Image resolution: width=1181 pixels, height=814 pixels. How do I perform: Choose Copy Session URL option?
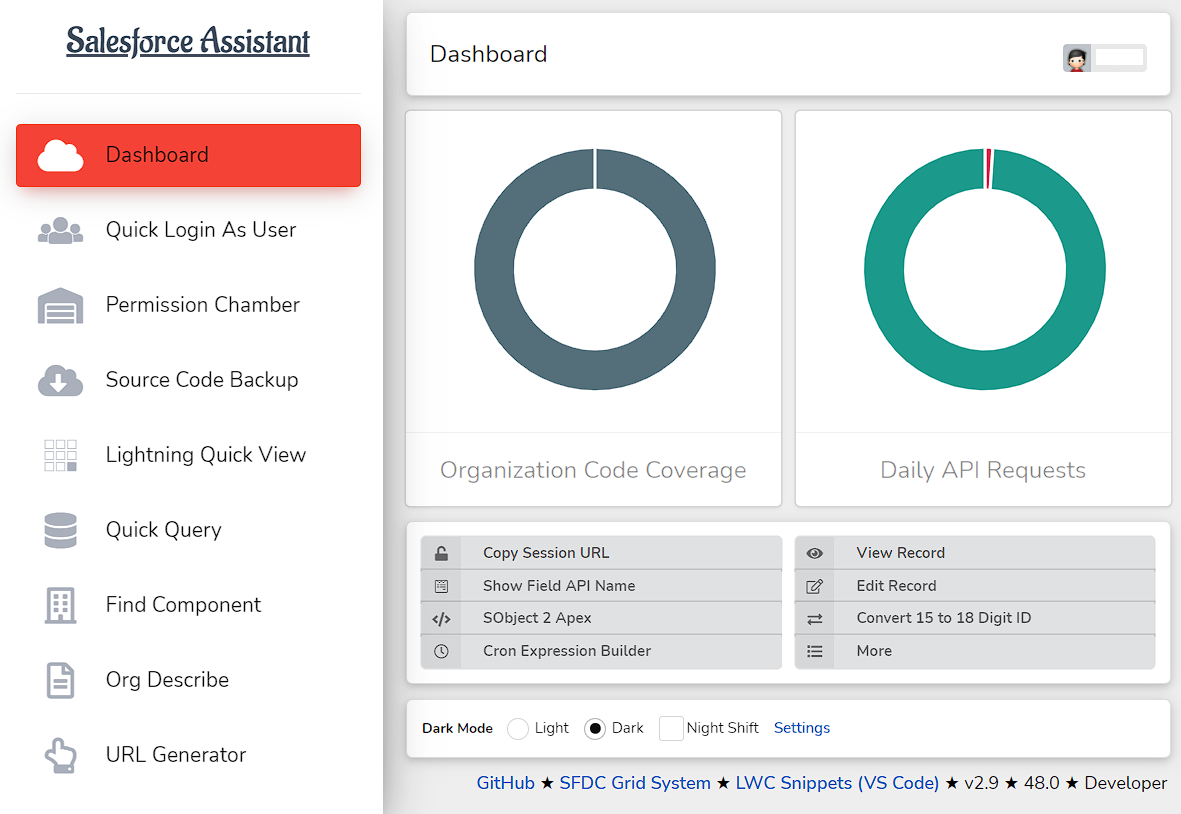coord(601,553)
